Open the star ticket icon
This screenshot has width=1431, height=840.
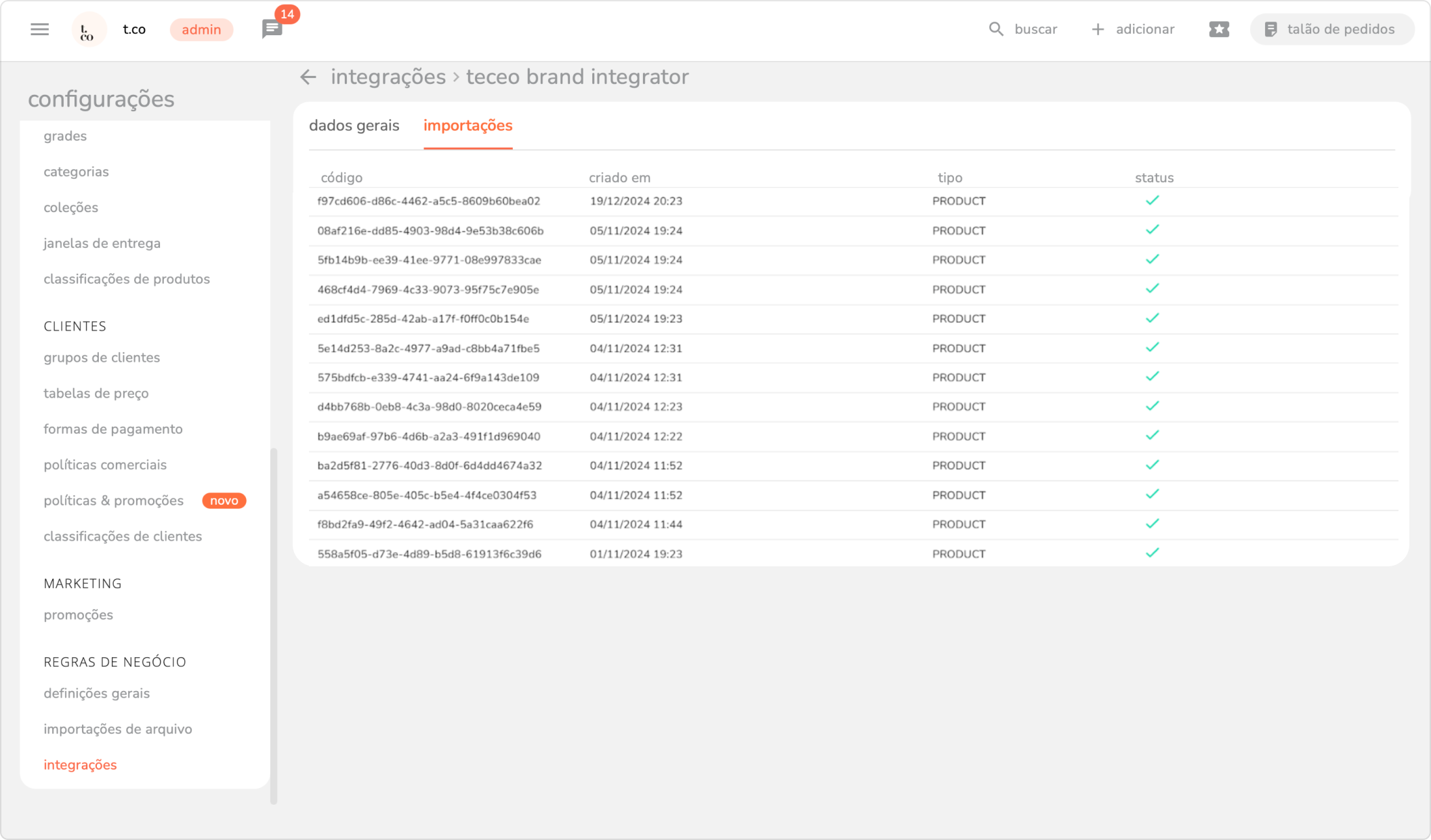[1218, 29]
